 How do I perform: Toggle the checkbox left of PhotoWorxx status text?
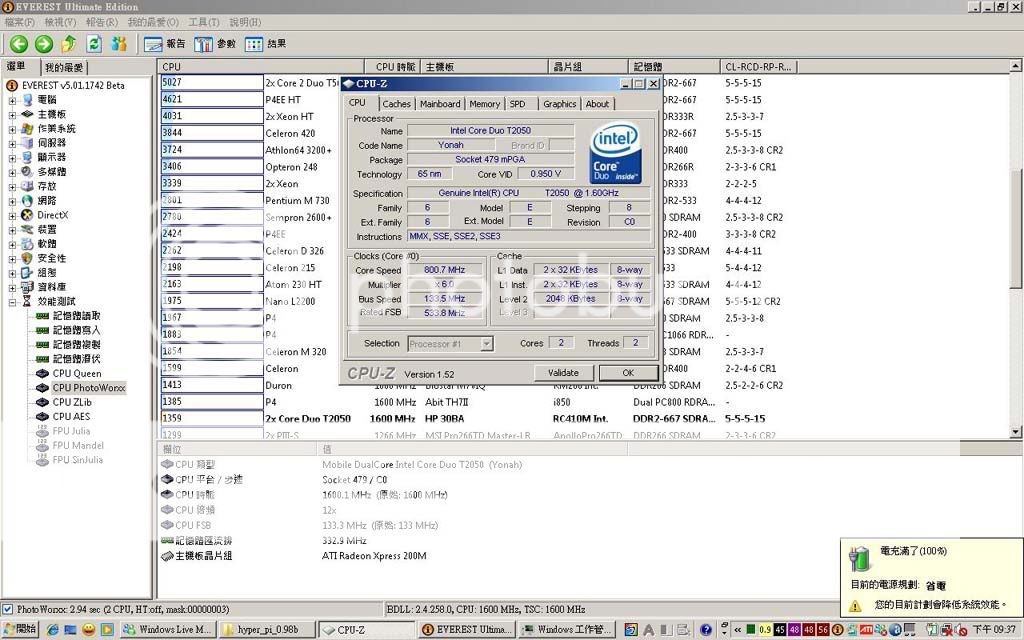click(7, 609)
